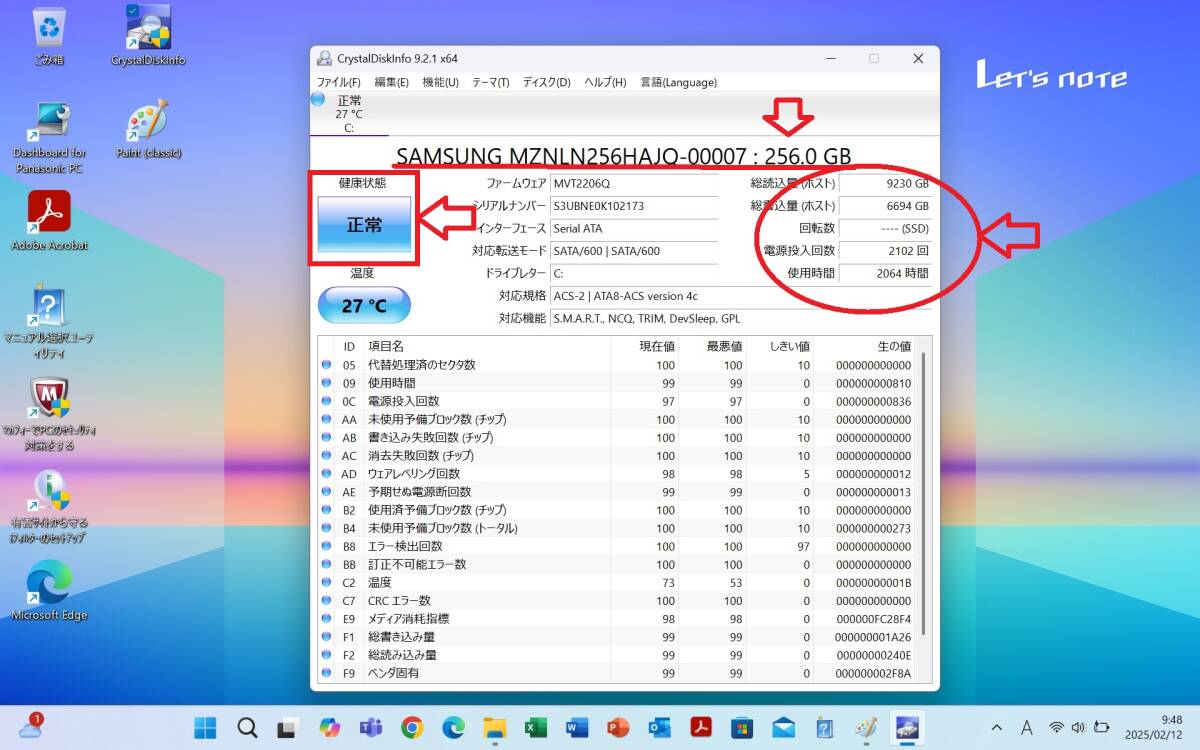Select the McAfee security desktop shortcut
This screenshot has width=1200, height=750.
pyautogui.click(x=49, y=414)
